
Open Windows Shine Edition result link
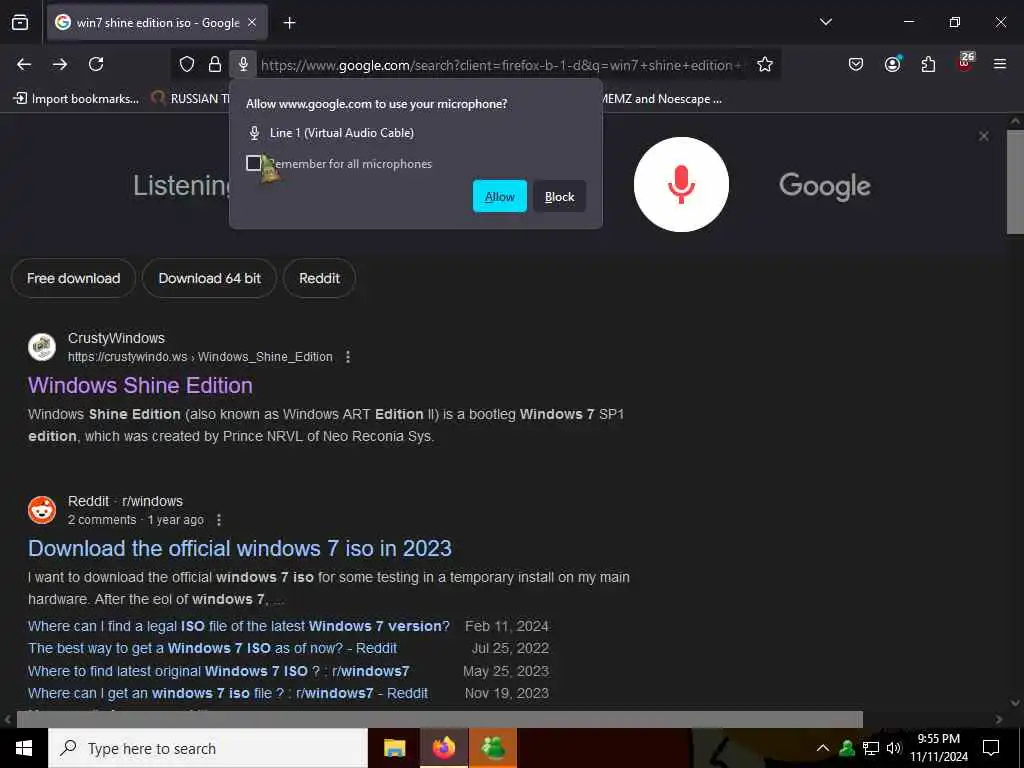pos(140,385)
